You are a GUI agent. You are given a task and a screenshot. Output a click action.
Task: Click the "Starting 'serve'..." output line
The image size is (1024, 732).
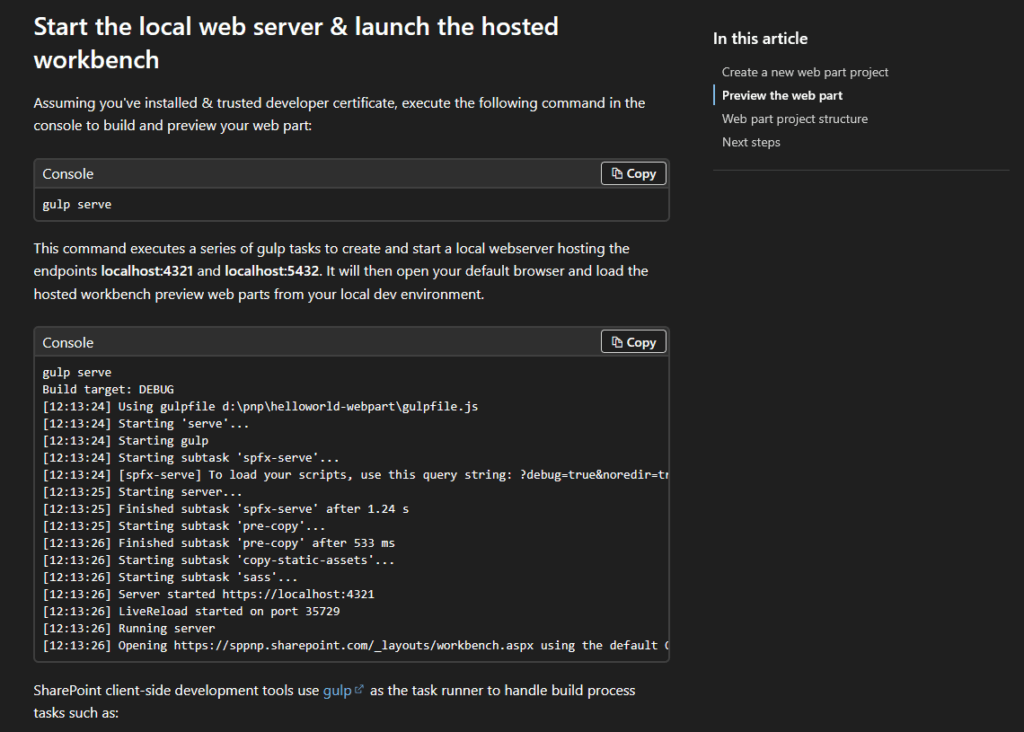point(146,424)
